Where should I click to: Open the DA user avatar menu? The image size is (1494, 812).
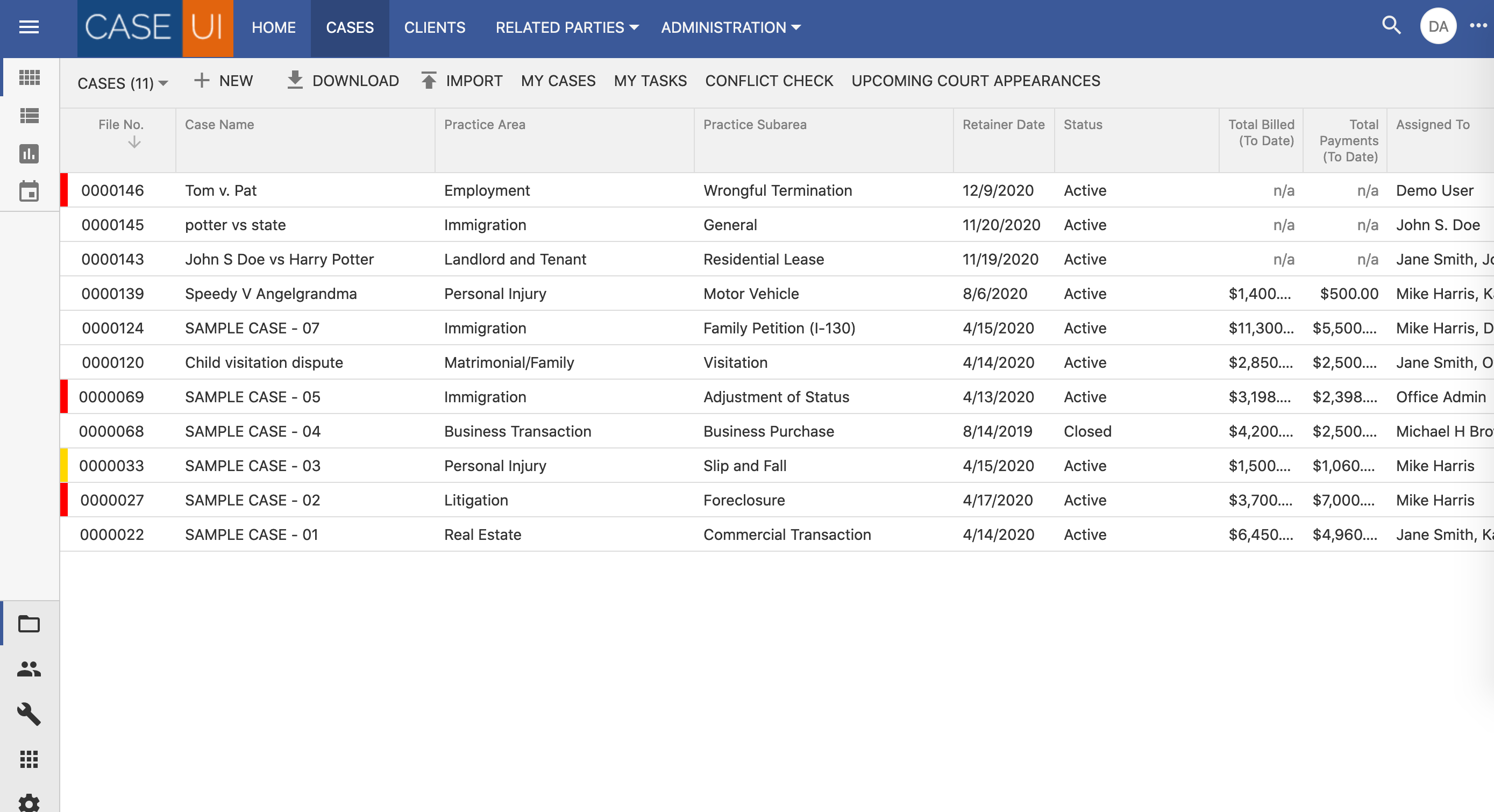coord(1438,27)
